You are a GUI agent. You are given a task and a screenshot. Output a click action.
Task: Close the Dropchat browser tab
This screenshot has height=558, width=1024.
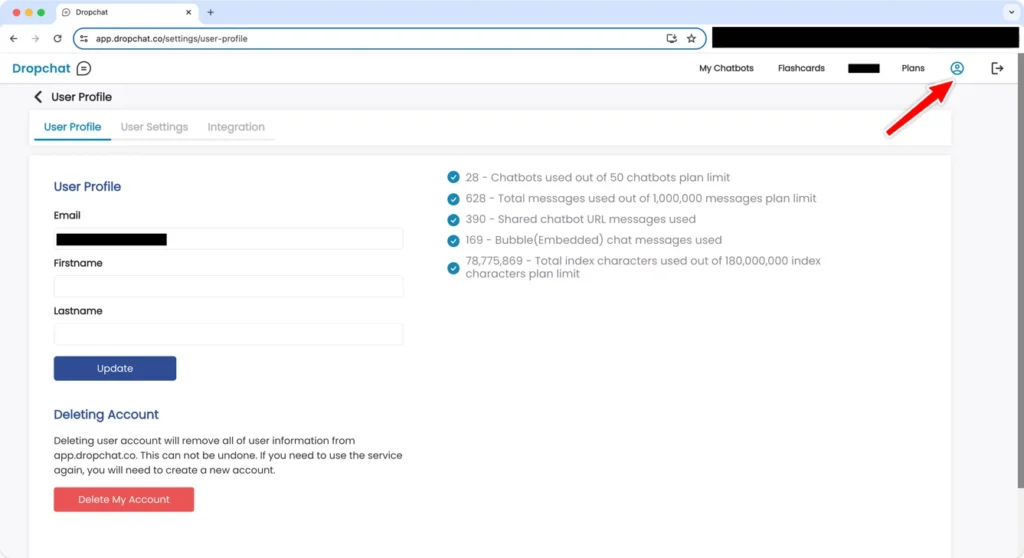[x=189, y=12]
